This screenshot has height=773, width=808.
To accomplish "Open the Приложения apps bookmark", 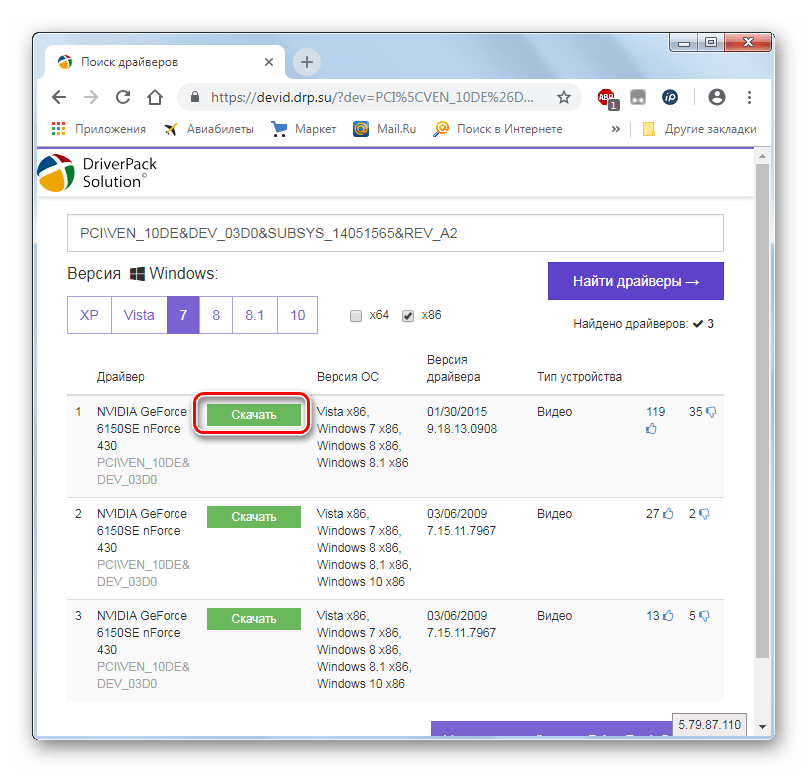I will tap(99, 129).
